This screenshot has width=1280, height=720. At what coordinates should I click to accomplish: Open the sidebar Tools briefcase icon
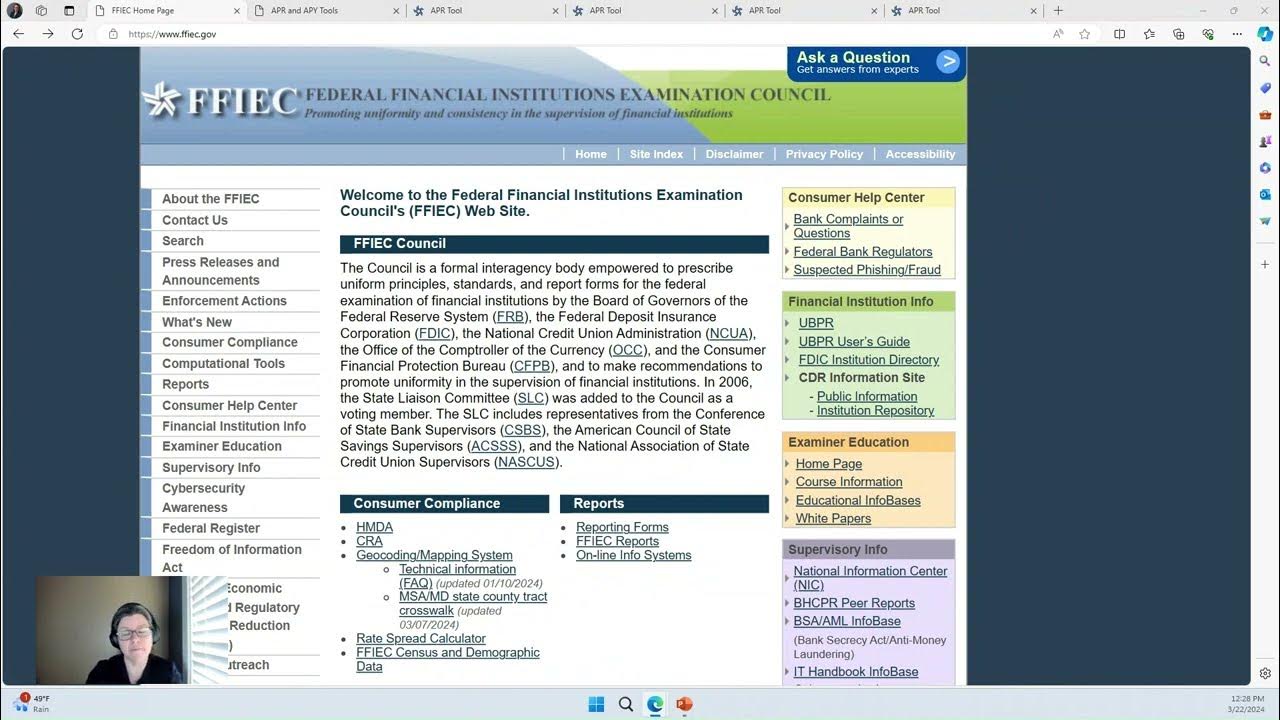coord(1265,115)
